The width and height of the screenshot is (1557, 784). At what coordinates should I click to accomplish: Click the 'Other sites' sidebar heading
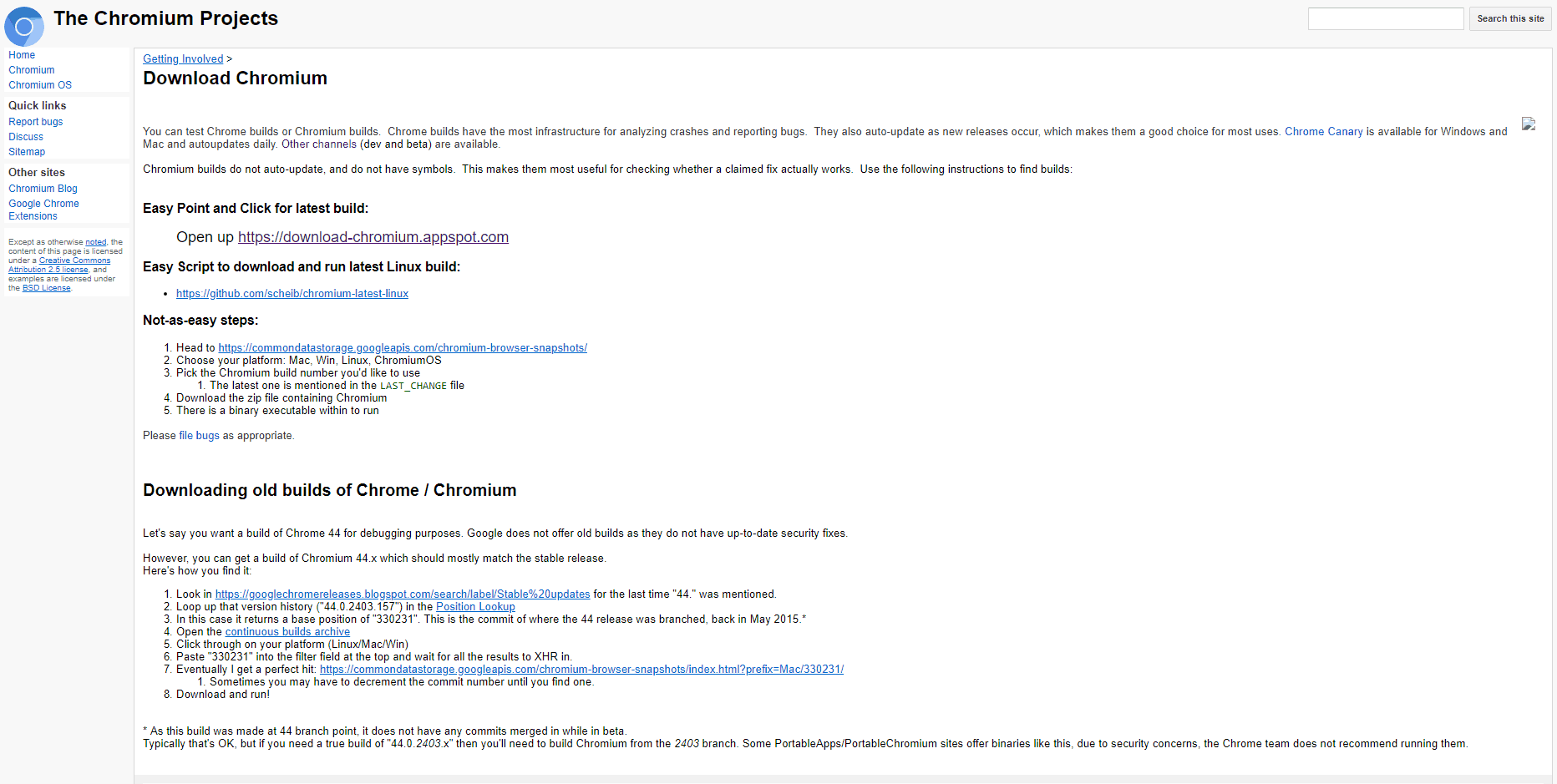tap(37, 172)
